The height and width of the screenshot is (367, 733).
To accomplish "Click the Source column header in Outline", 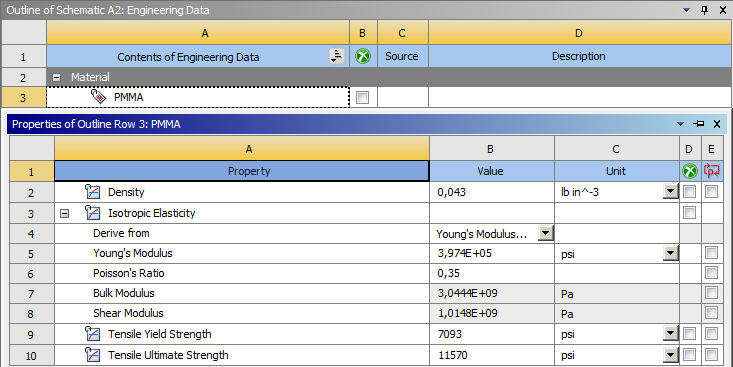I will tap(402, 56).
